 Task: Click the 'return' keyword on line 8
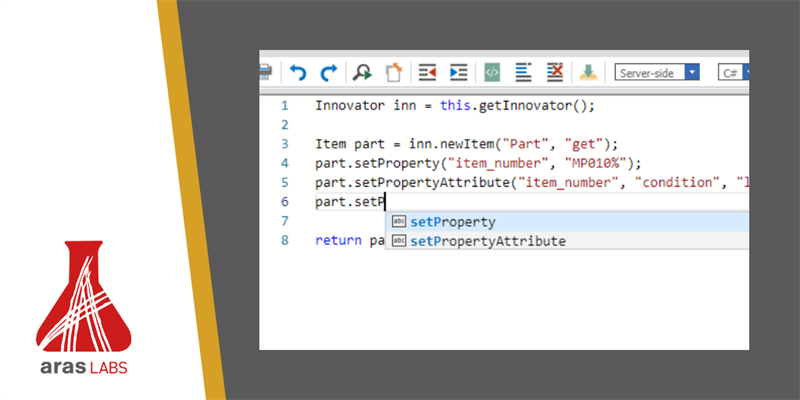(x=339, y=240)
